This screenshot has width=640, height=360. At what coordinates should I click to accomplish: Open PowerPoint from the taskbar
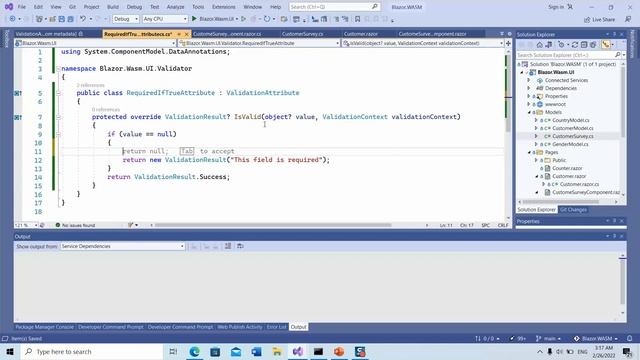[x=339, y=351]
